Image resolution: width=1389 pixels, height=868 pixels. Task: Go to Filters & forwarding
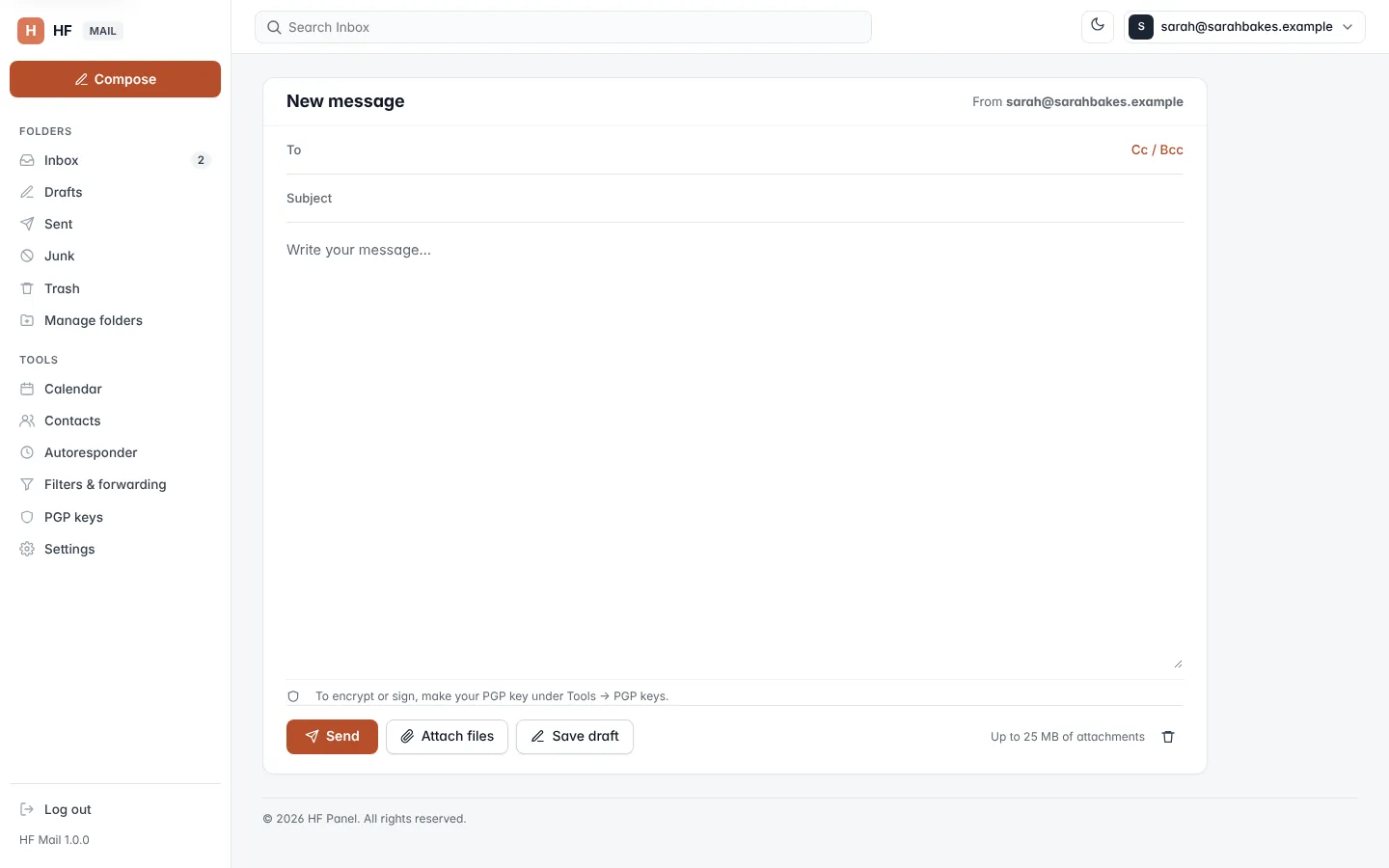(x=115, y=484)
